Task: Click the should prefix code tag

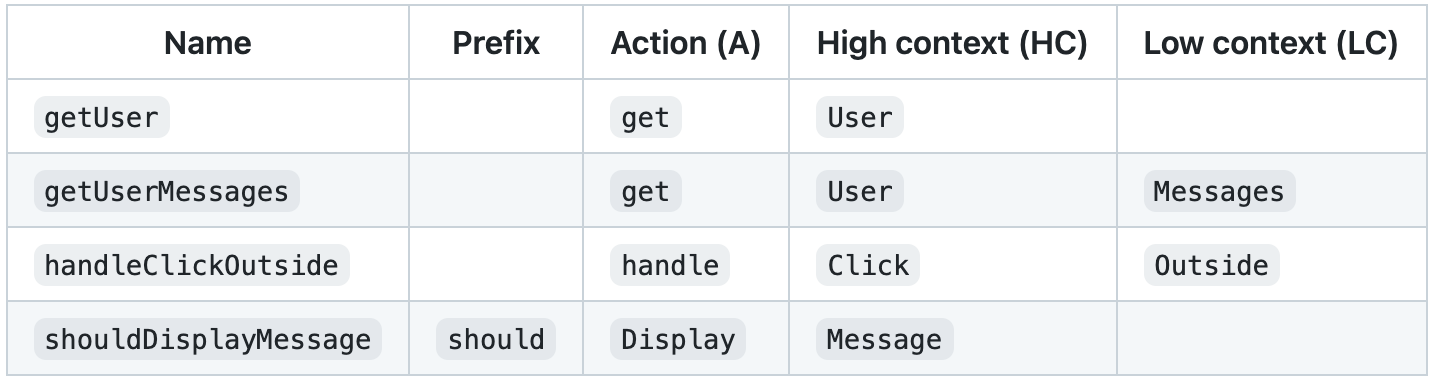Action: (496, 339)
